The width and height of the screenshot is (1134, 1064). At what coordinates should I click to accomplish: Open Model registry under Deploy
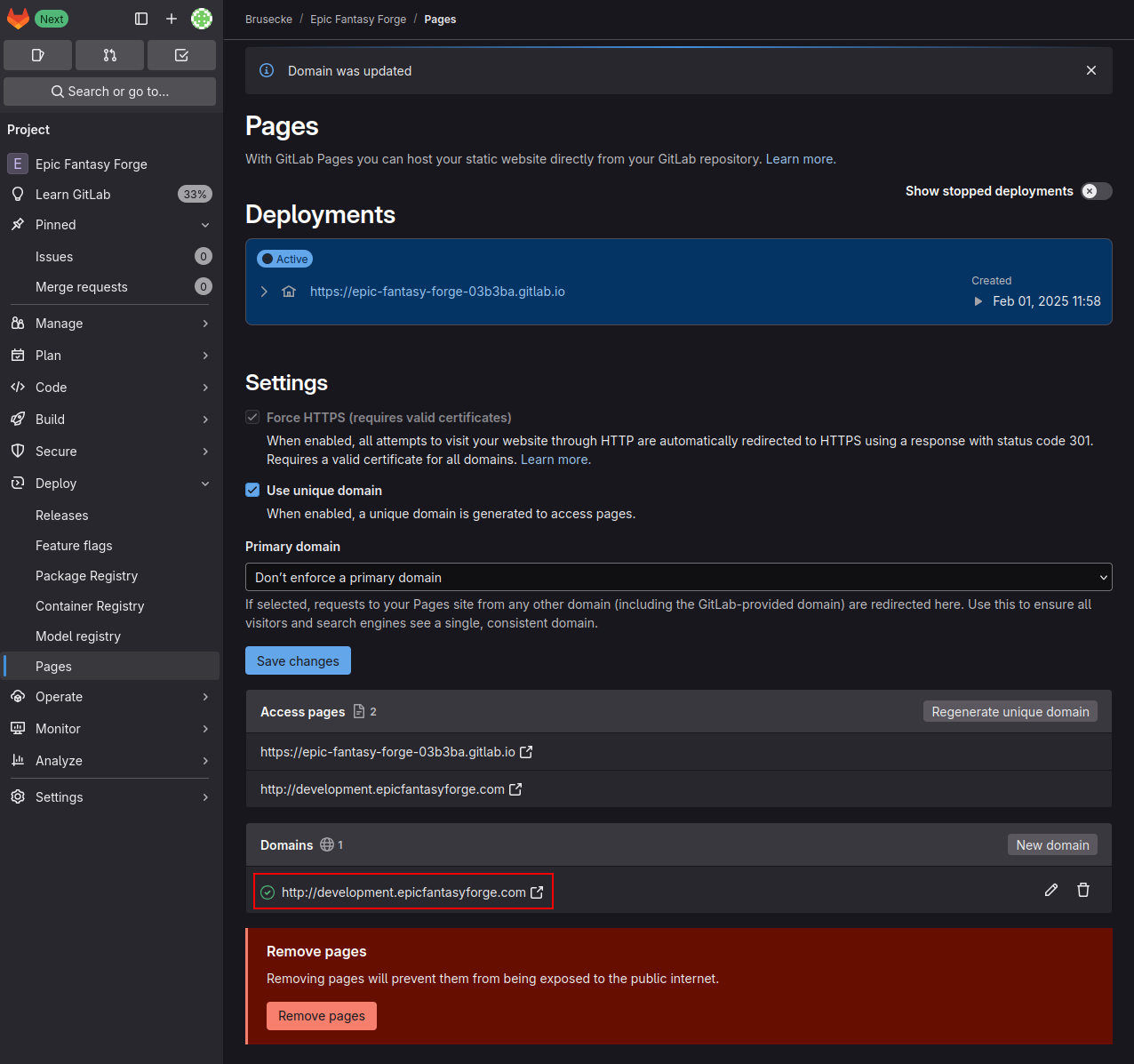click(111, 636)
